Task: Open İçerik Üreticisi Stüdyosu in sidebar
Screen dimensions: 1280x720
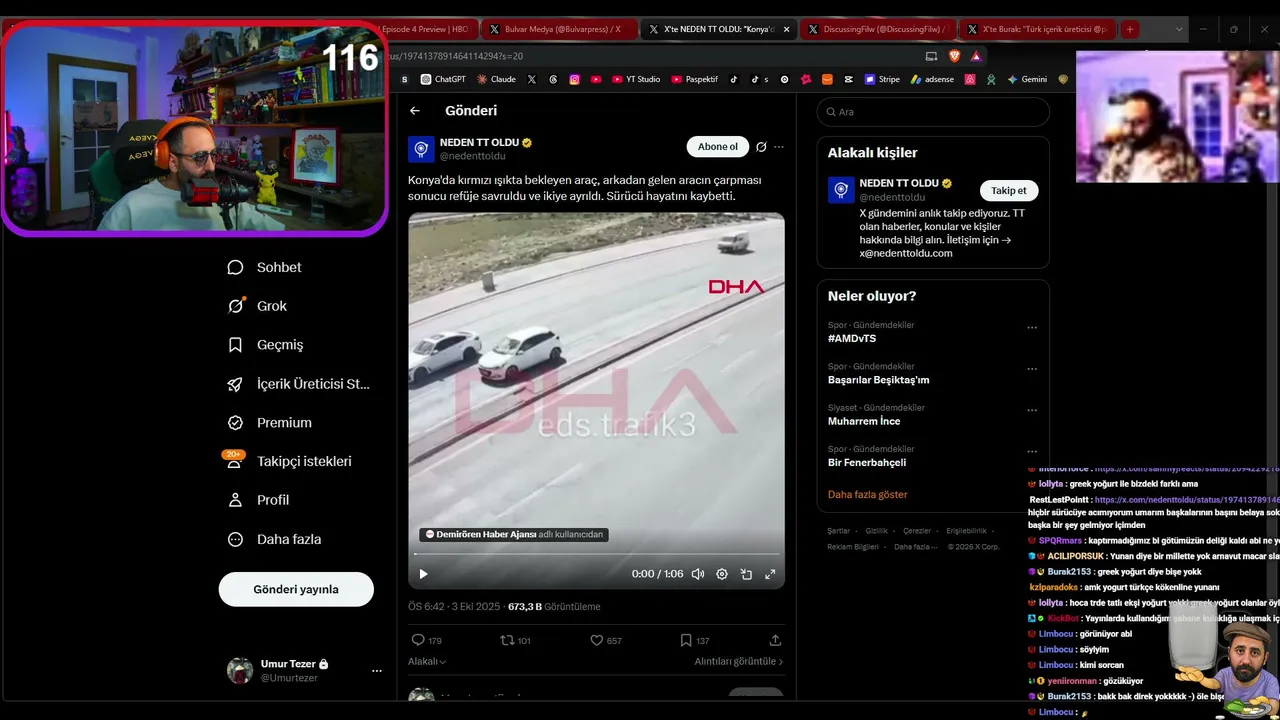Action: coord(298,384)
